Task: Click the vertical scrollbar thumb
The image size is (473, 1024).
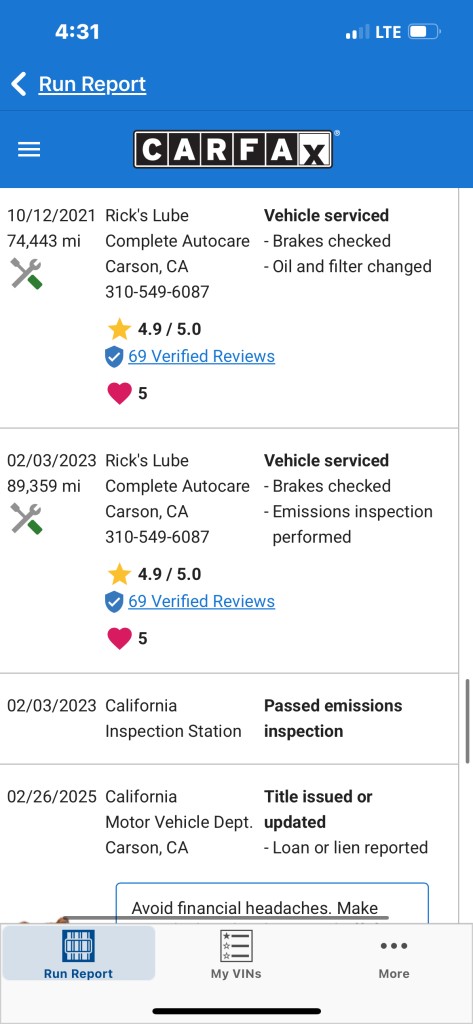Action: pyautogui.click(x=467, y=721)
